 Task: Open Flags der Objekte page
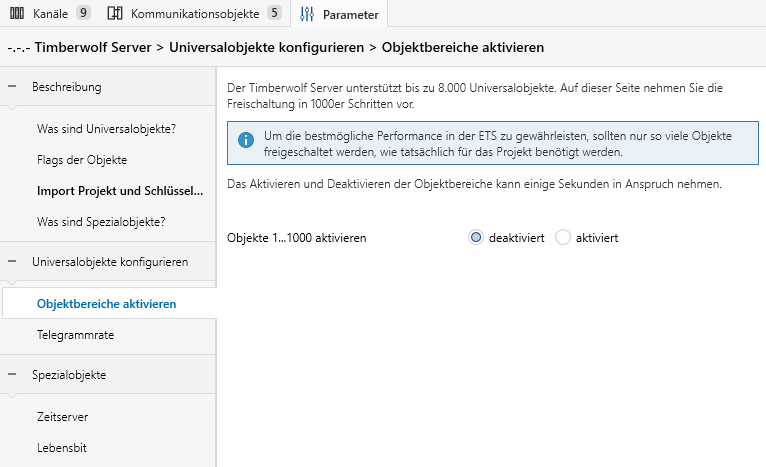pyautogui.click(x=82, y=160)
